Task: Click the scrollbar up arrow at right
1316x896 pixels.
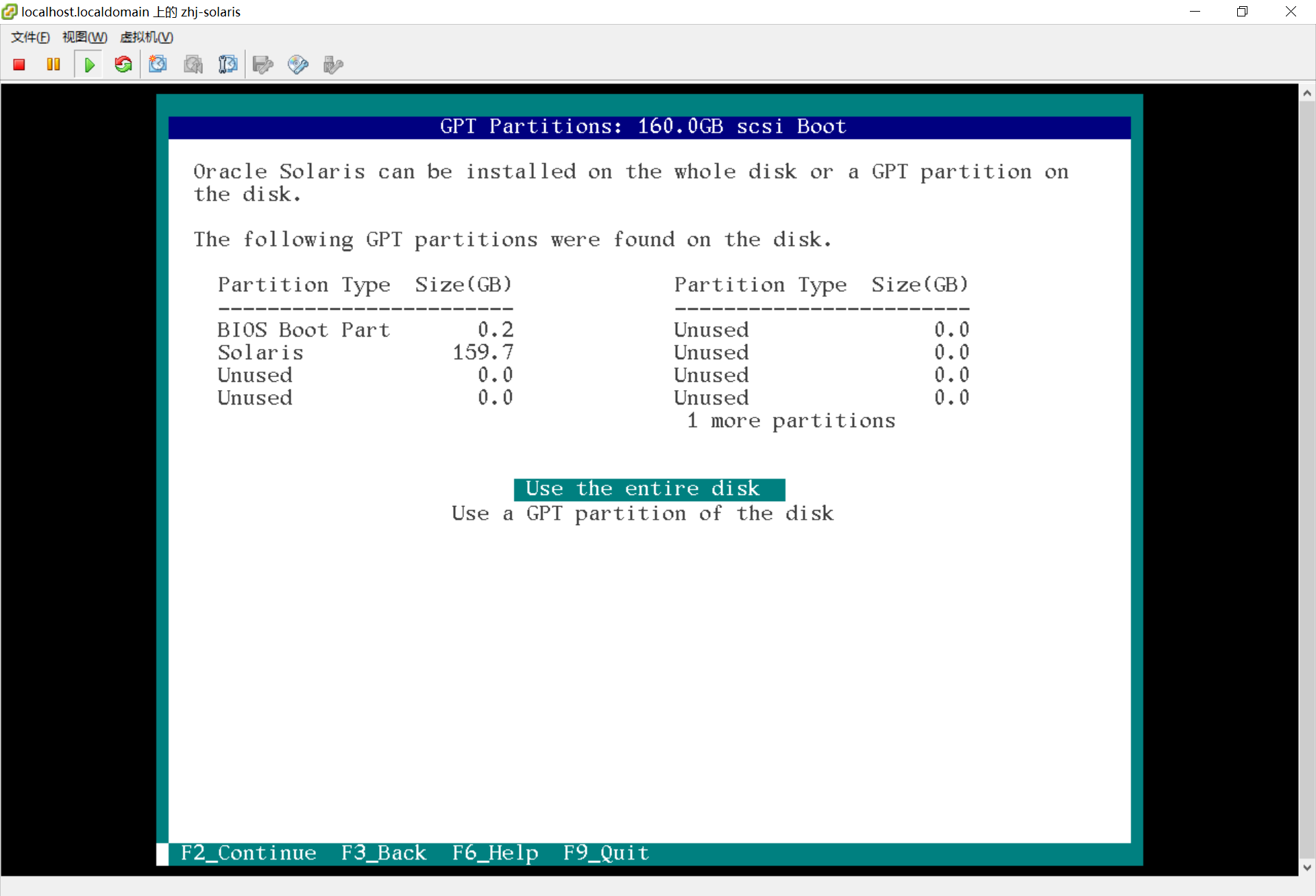Action: pos(1307,93)
